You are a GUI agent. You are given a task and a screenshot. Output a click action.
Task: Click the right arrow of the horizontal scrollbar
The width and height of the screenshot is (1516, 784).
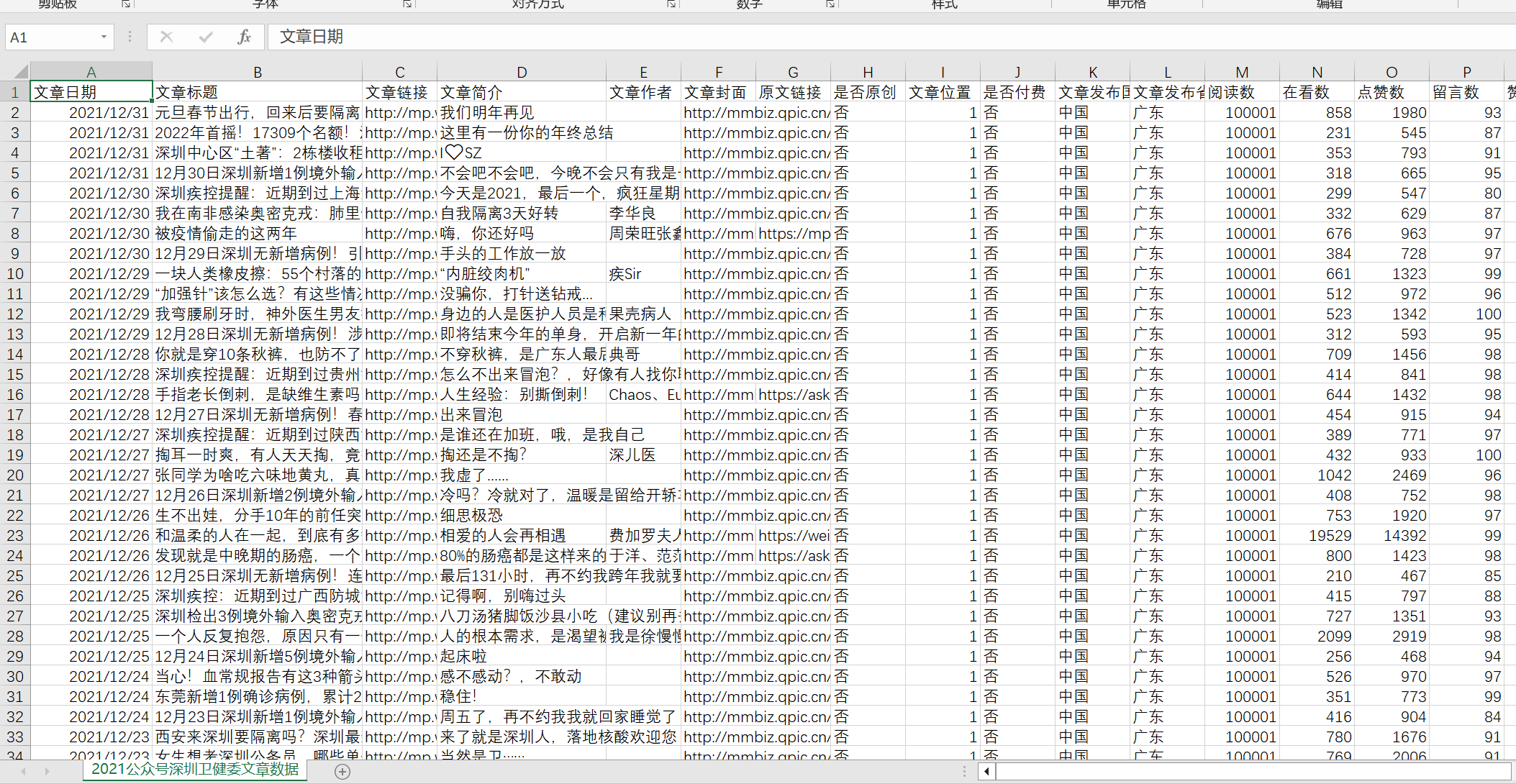point(1508,771)
